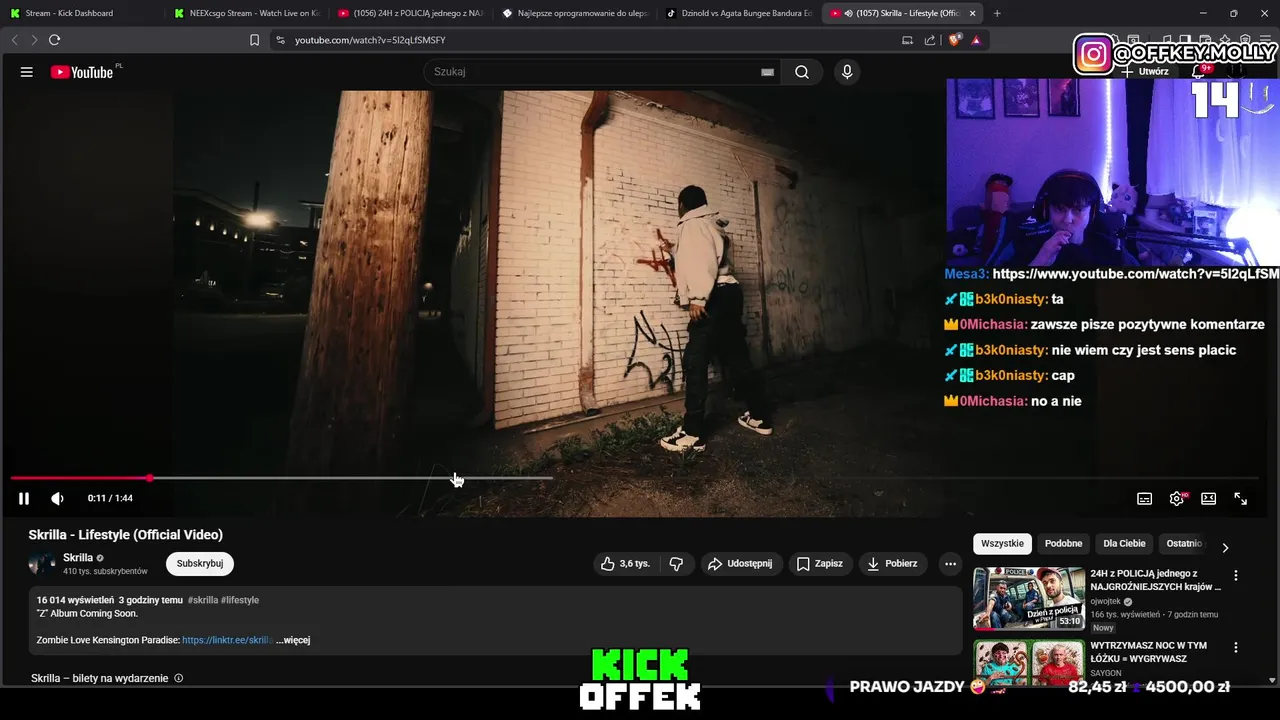Switch to NEEXcsgo Stream browser tab
The image size is (1280, 720).
click(247, 13)
